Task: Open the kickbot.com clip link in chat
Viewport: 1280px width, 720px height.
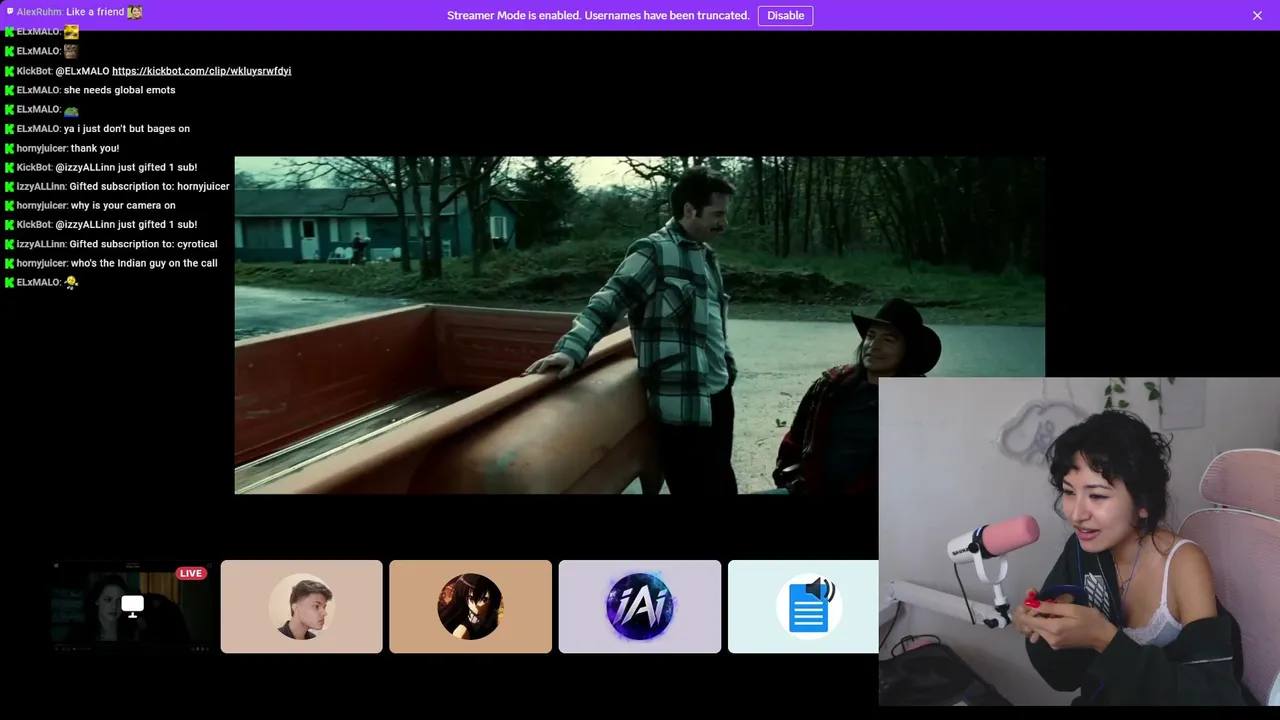Action: click(x=201, y=71)
